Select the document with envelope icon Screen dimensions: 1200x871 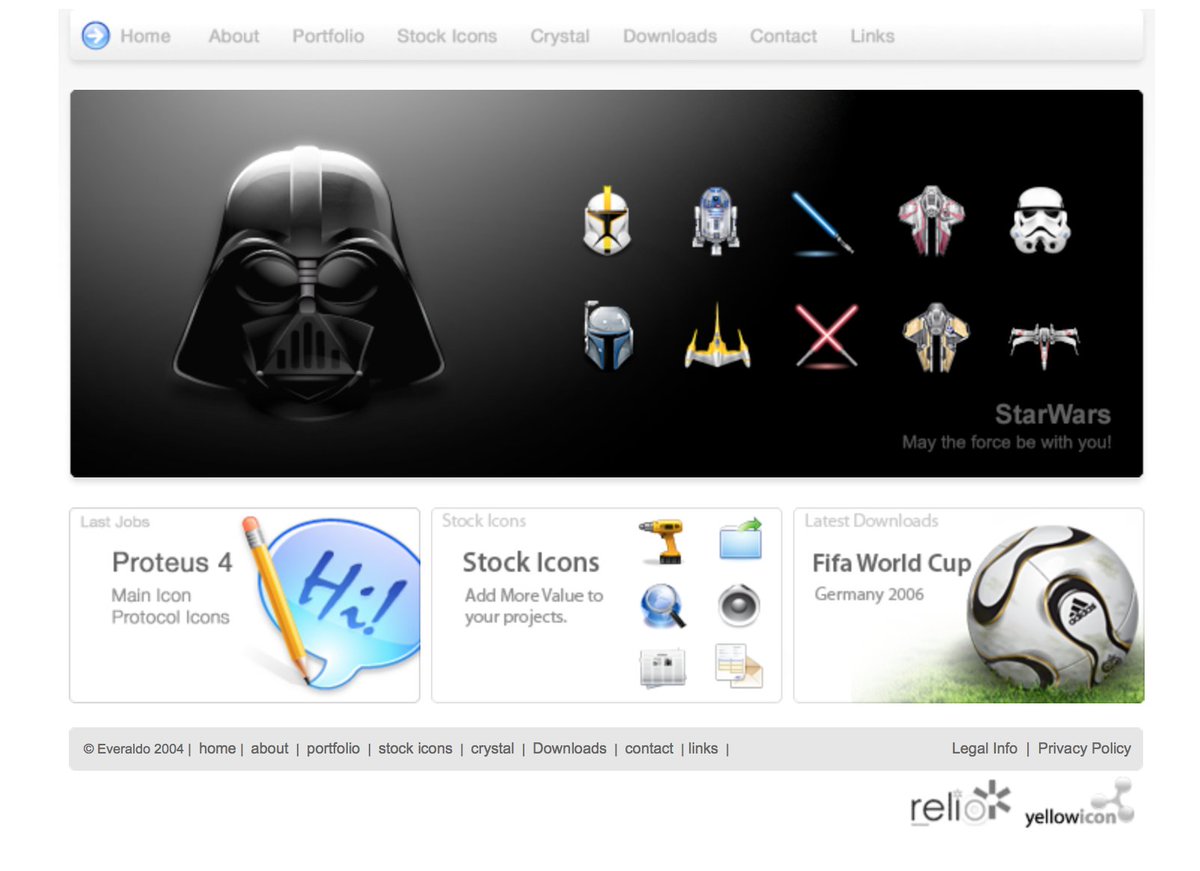coord(739,666)
